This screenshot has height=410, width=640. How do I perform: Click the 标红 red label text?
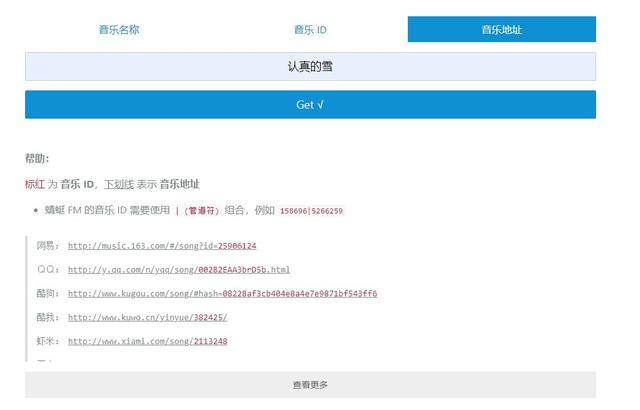35,184
